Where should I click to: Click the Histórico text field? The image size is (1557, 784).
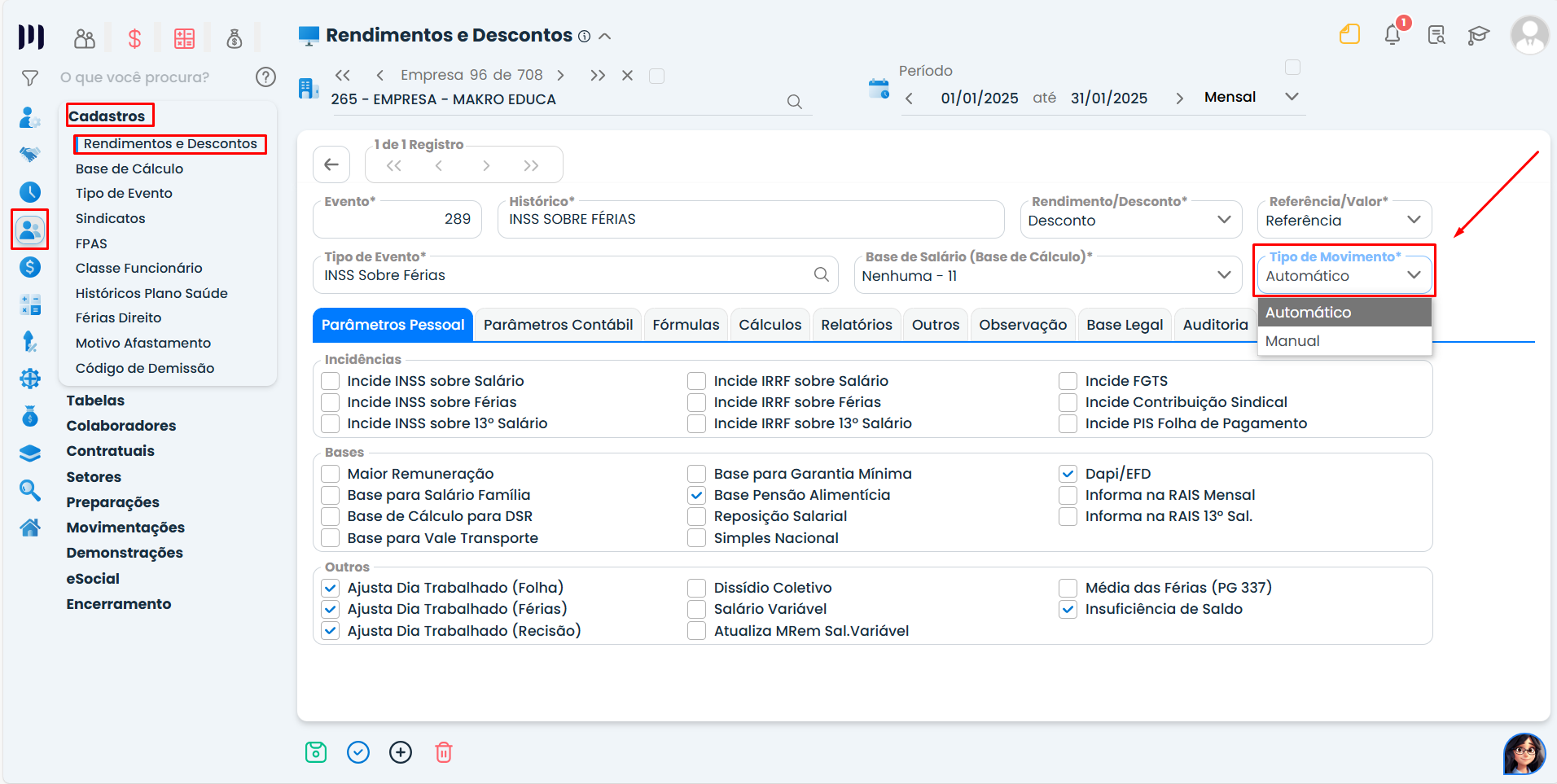point(749,220)
